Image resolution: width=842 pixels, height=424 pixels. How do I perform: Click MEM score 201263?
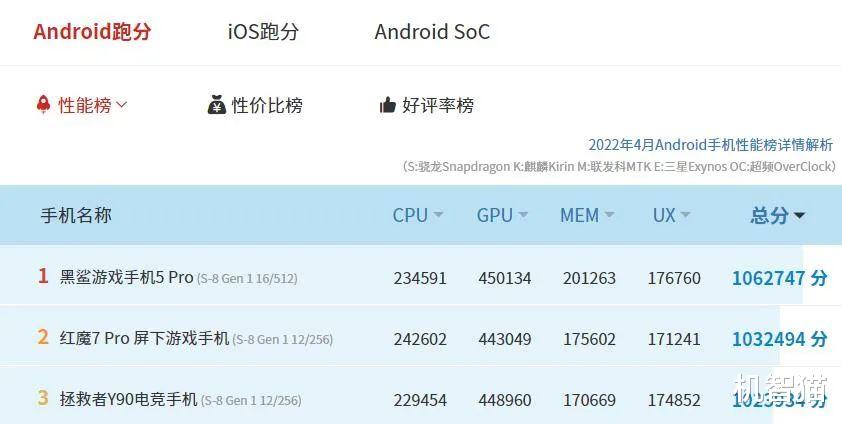(590, 279)
